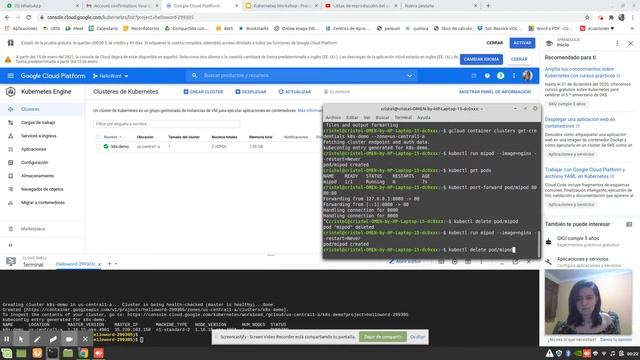
Task: Open Chrome from the taskbar
Action: click(83, 353)
